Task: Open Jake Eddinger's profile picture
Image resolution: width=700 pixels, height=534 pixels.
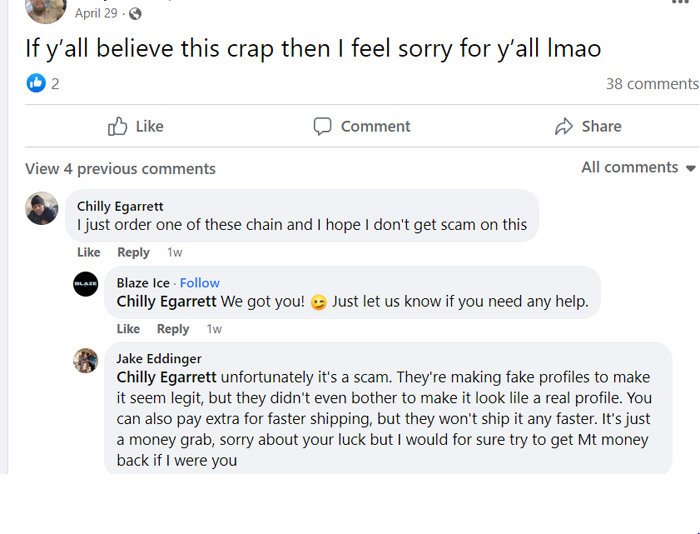Action: point(86,360)
